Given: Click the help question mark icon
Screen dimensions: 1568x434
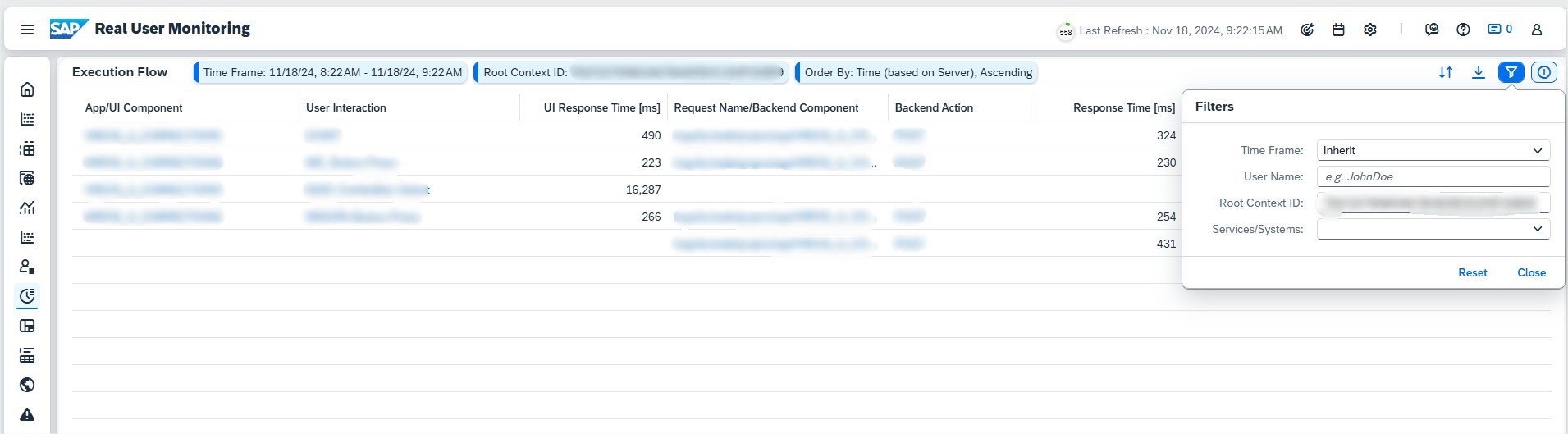Looking at the screenshot, I should [1463, 30].
